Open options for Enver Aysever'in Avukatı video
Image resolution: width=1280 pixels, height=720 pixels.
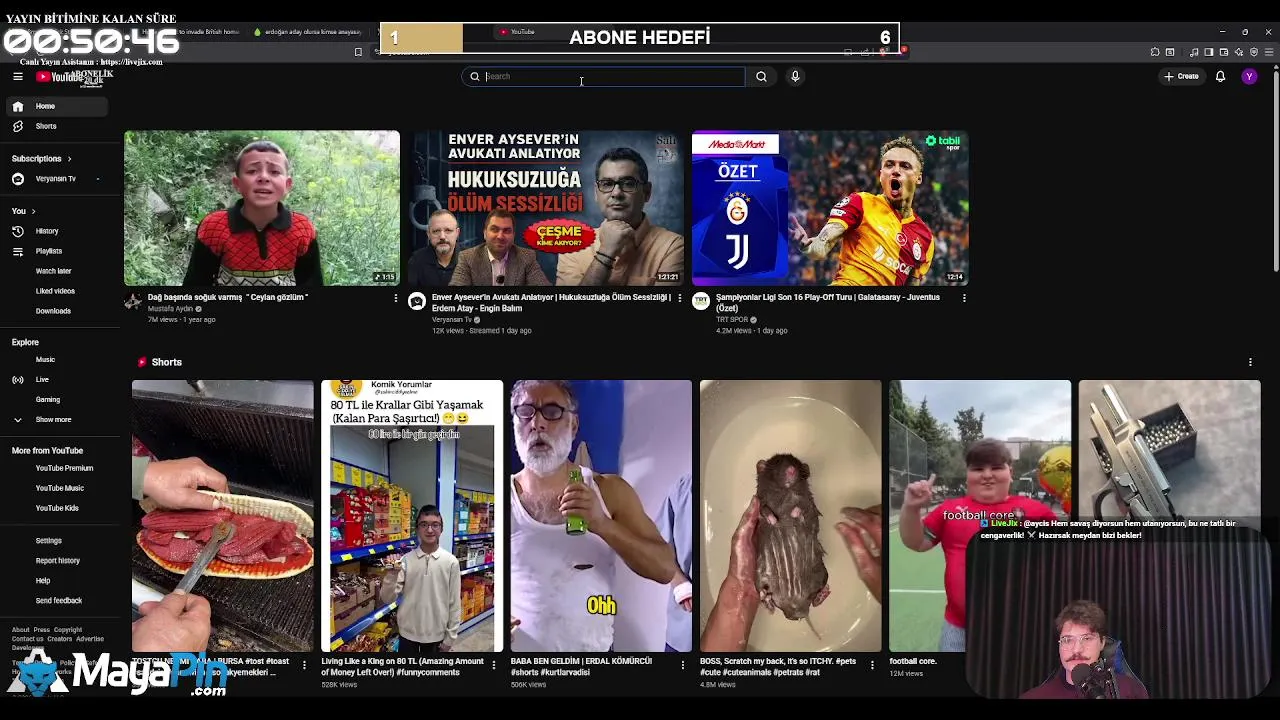[680, 298]
